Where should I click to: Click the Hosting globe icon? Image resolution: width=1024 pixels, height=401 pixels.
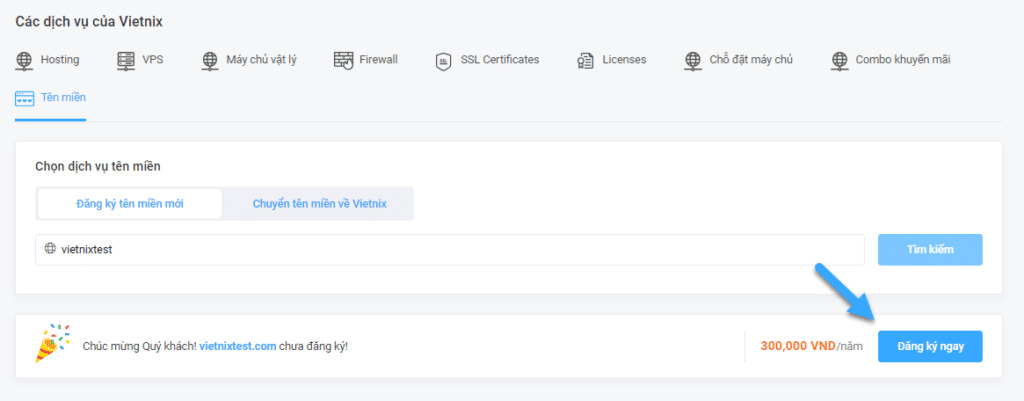(x=24, y=61)
